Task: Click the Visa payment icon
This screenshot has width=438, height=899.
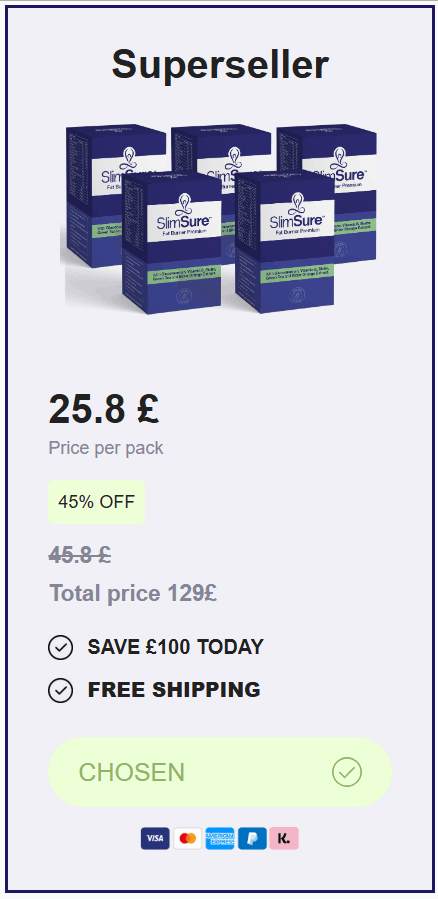Action: tap(155, 838)
